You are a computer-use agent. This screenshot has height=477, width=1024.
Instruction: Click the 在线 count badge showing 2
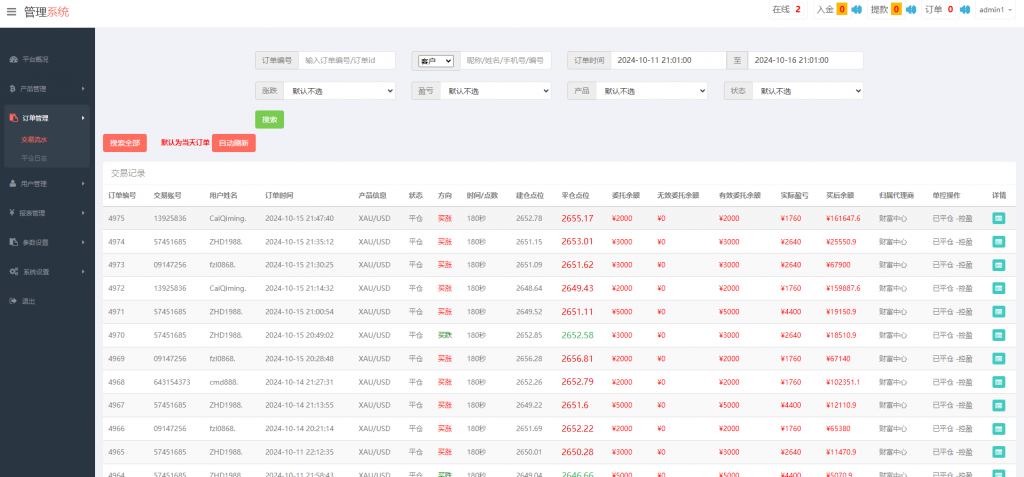tap(798, 10)
